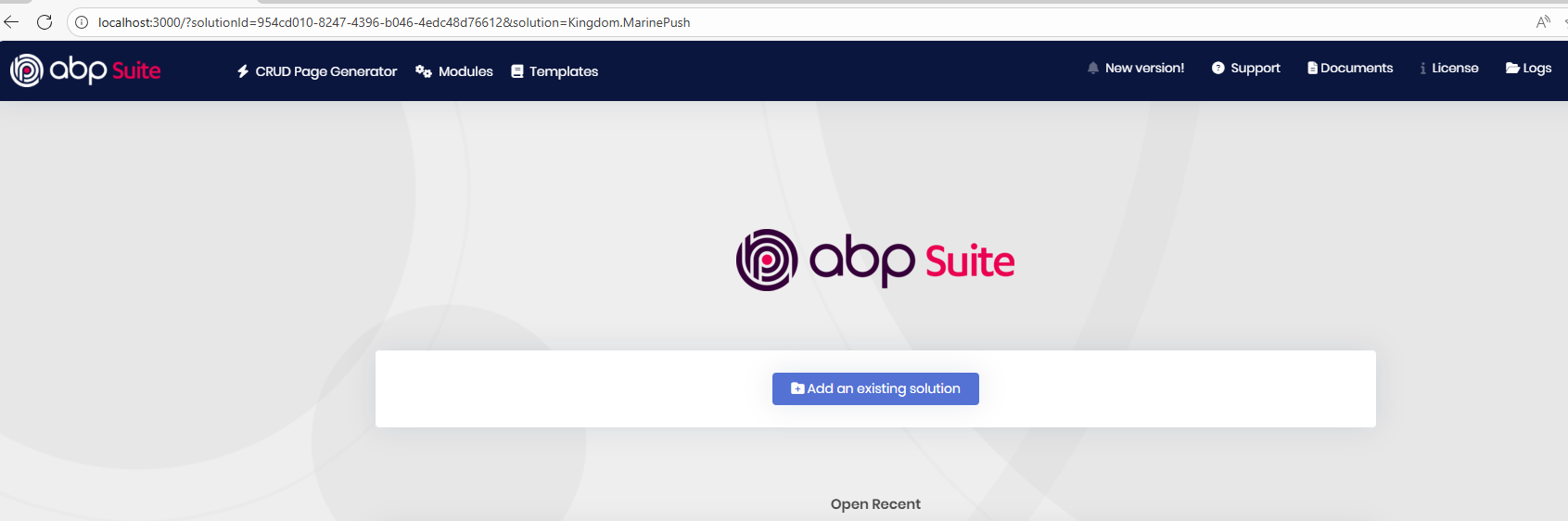Click Add an existing solution button
1568x521 pixels.
[x=875, y=388]
